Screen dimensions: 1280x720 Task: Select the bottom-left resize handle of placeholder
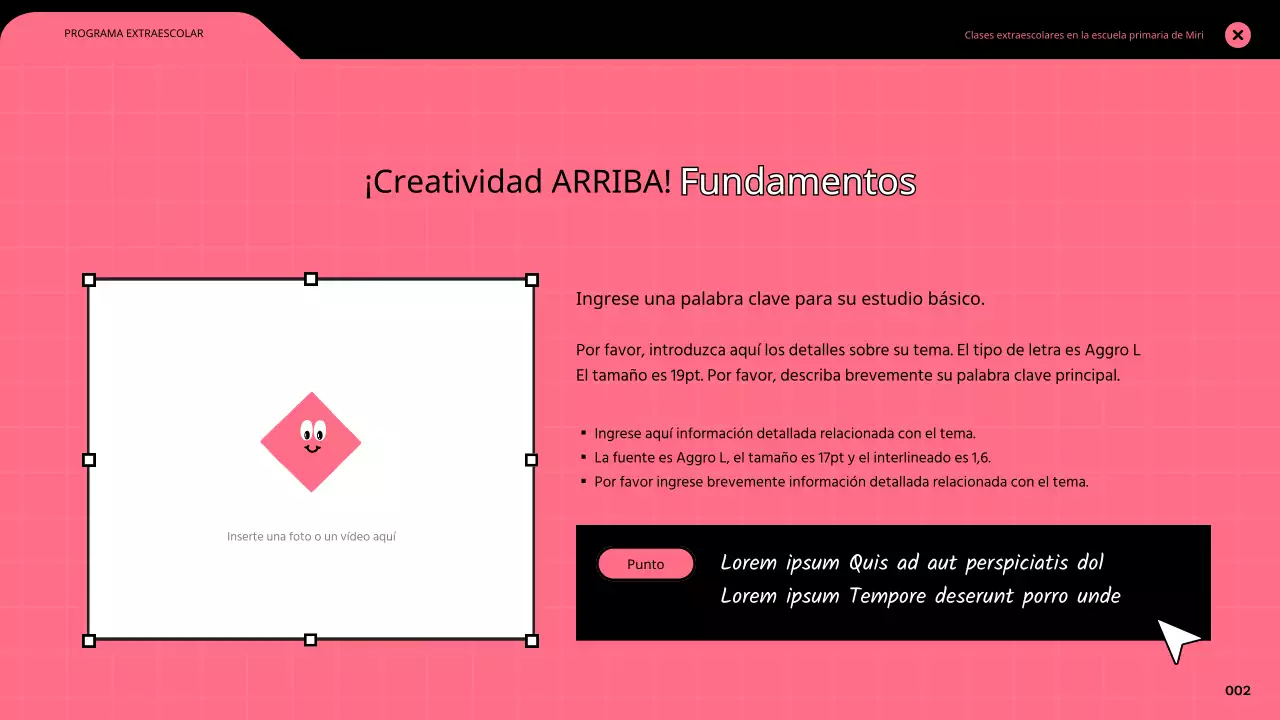click(88, 640)
